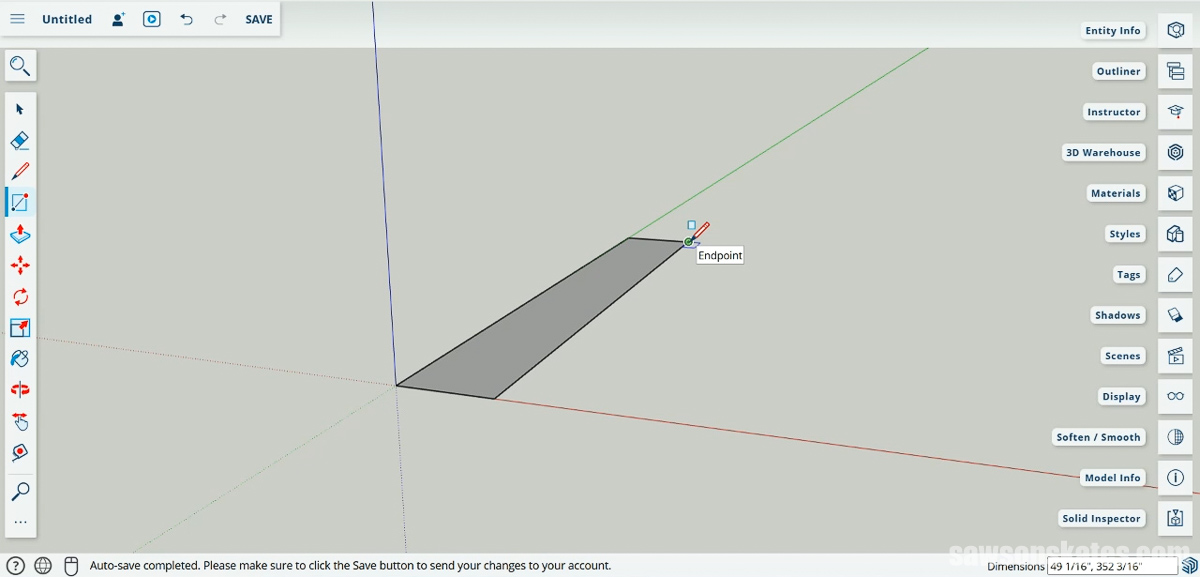Viewport: 1200px width, 577px height.
Task: Open the Solid Inspector panel icon
Action: [x=1176, y=518]
